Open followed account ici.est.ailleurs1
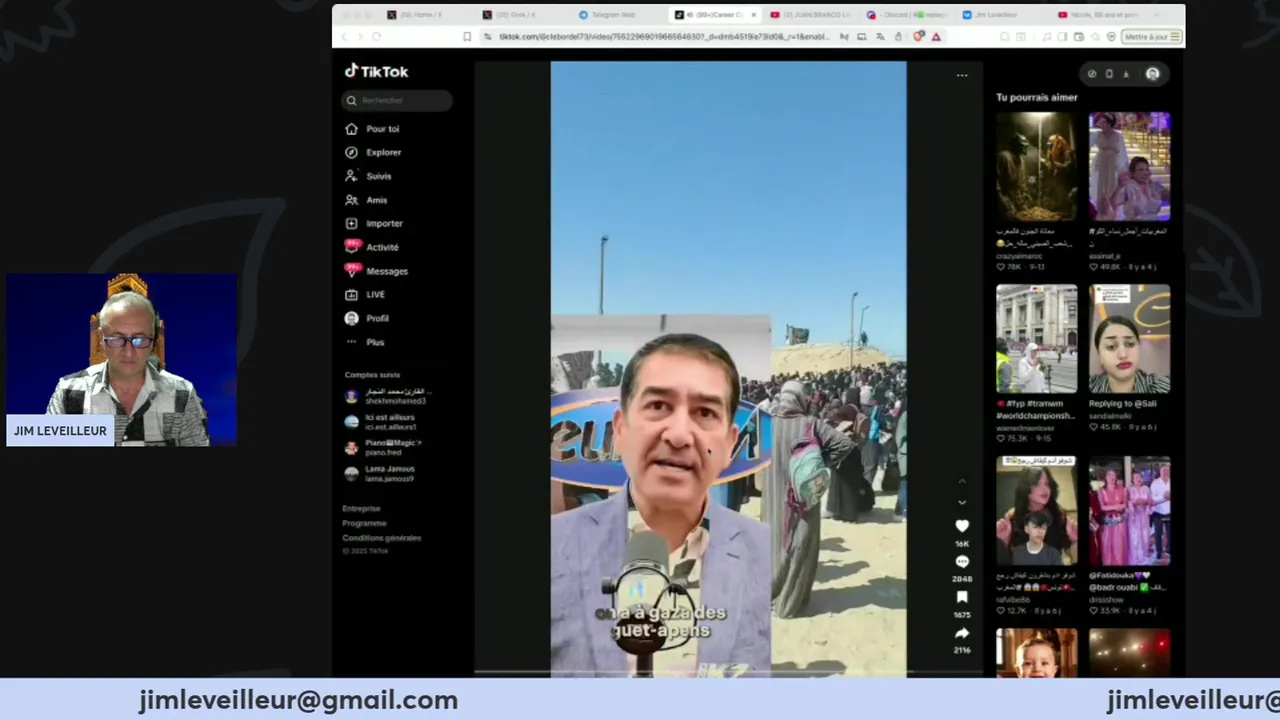 coord(381,422)
